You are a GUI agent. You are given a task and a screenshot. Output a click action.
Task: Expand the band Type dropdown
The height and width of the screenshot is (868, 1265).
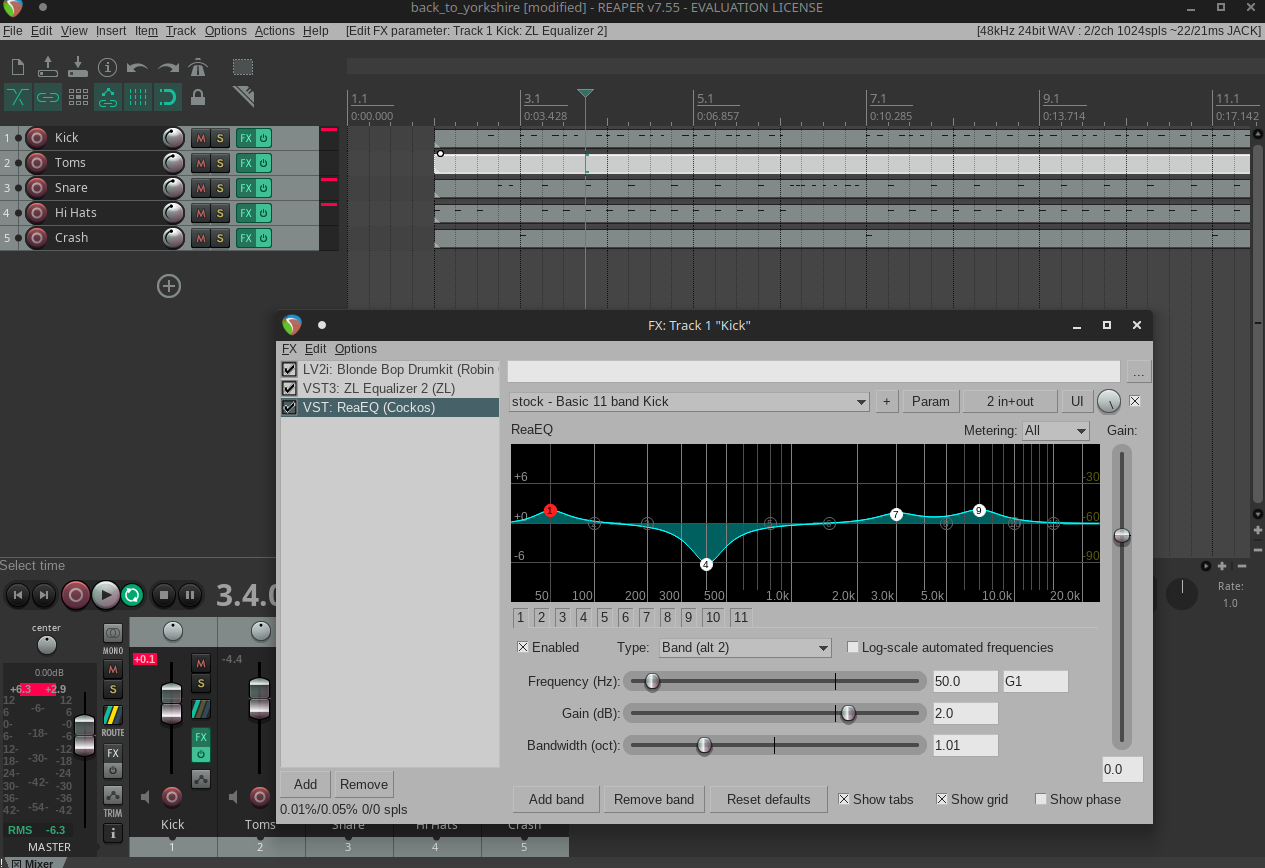[x=745, y=648]
